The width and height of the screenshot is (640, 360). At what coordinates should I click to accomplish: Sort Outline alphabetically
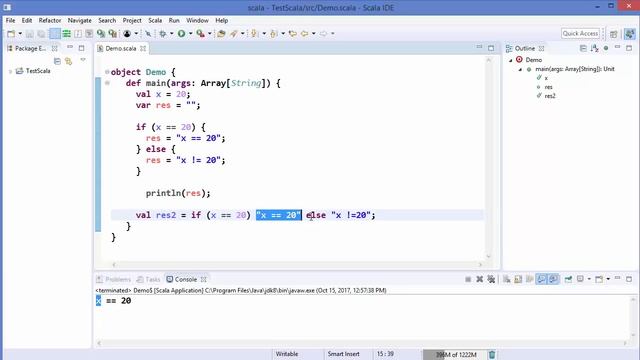click(x=594, y=48)
